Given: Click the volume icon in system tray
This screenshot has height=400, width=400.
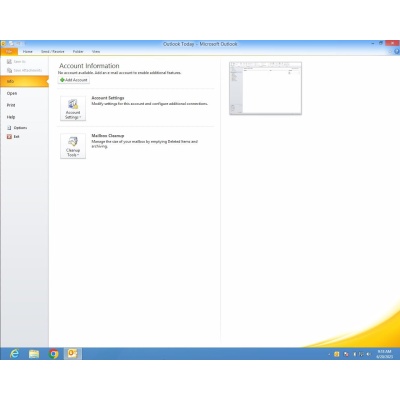Looking at the screenshot, I should click(369, 354).
